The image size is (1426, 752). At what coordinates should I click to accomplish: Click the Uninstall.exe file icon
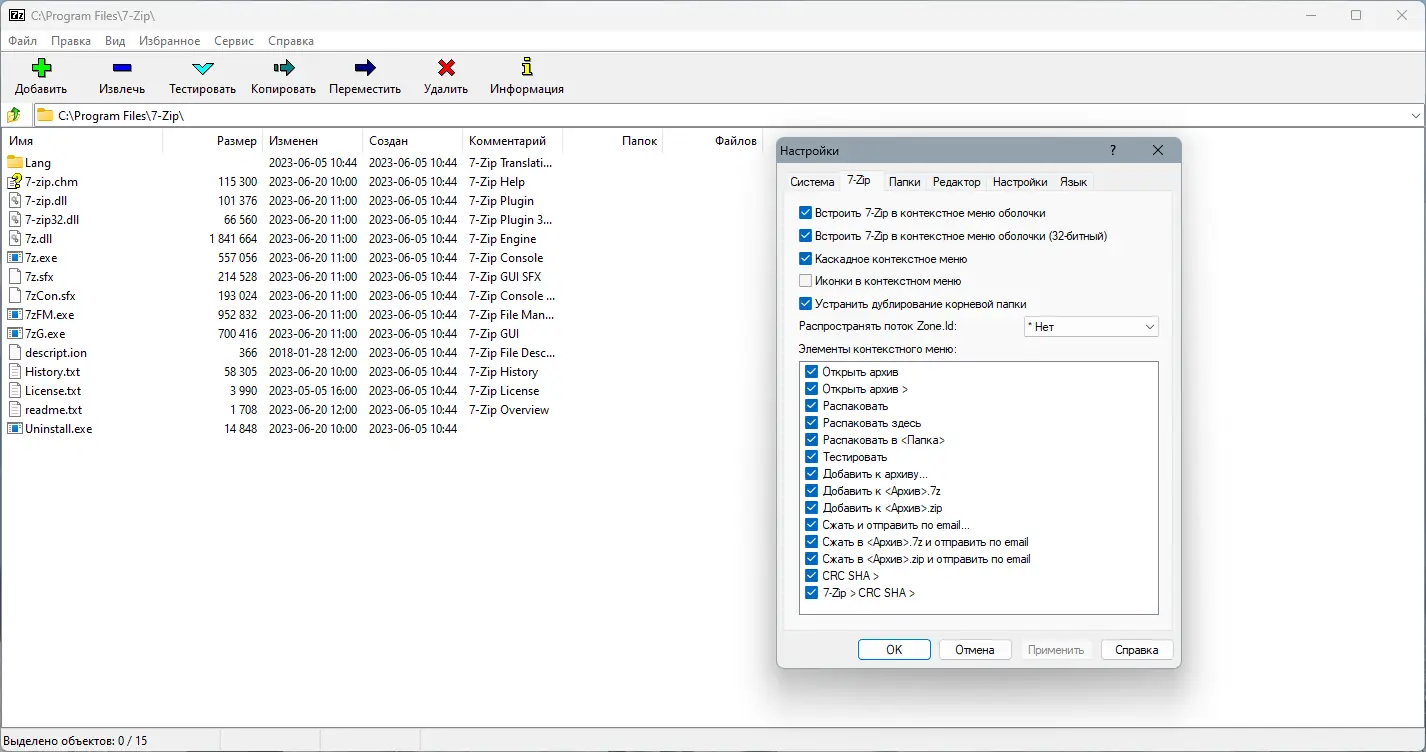click(15, 428)
